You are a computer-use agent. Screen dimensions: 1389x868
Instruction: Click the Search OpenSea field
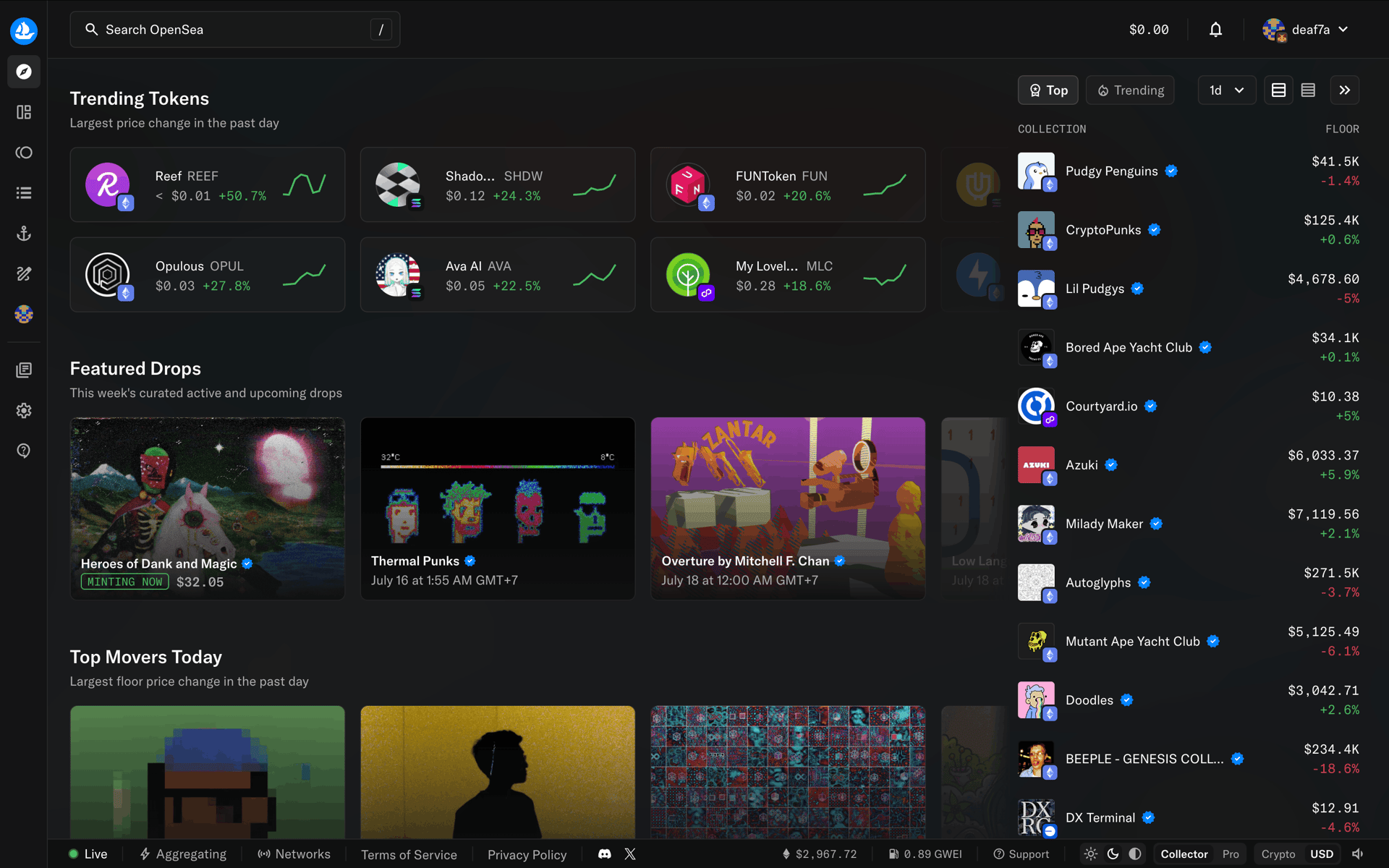[235, 30]
